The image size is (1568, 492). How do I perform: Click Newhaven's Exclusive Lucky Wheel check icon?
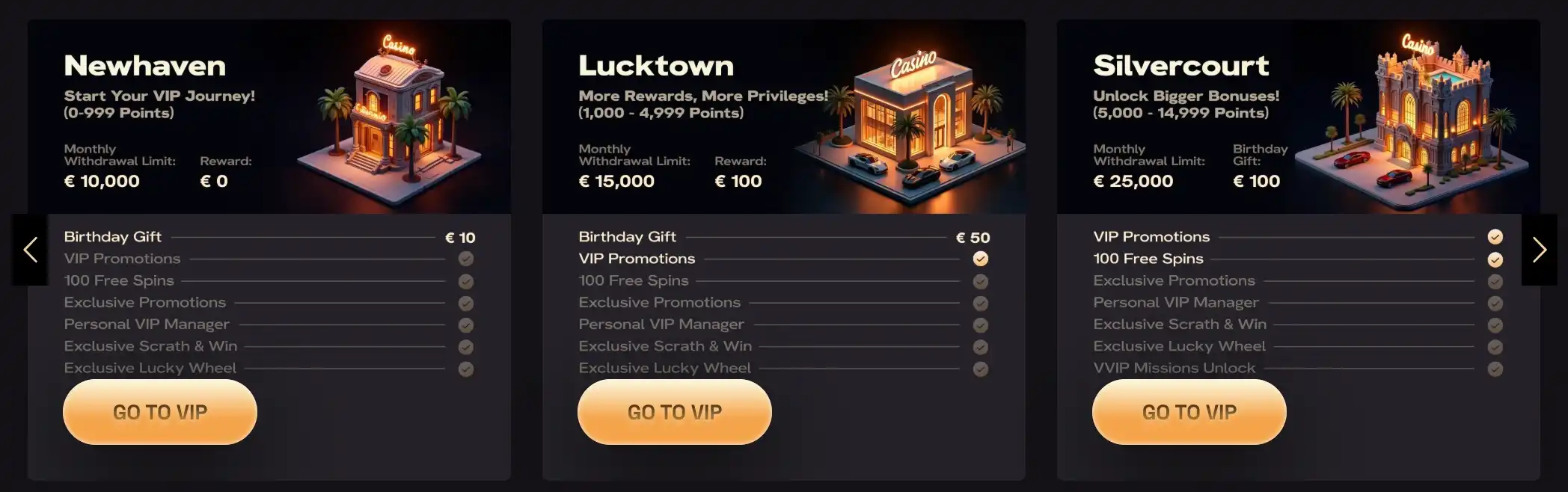pyautogui.click(x=465, y=369)
